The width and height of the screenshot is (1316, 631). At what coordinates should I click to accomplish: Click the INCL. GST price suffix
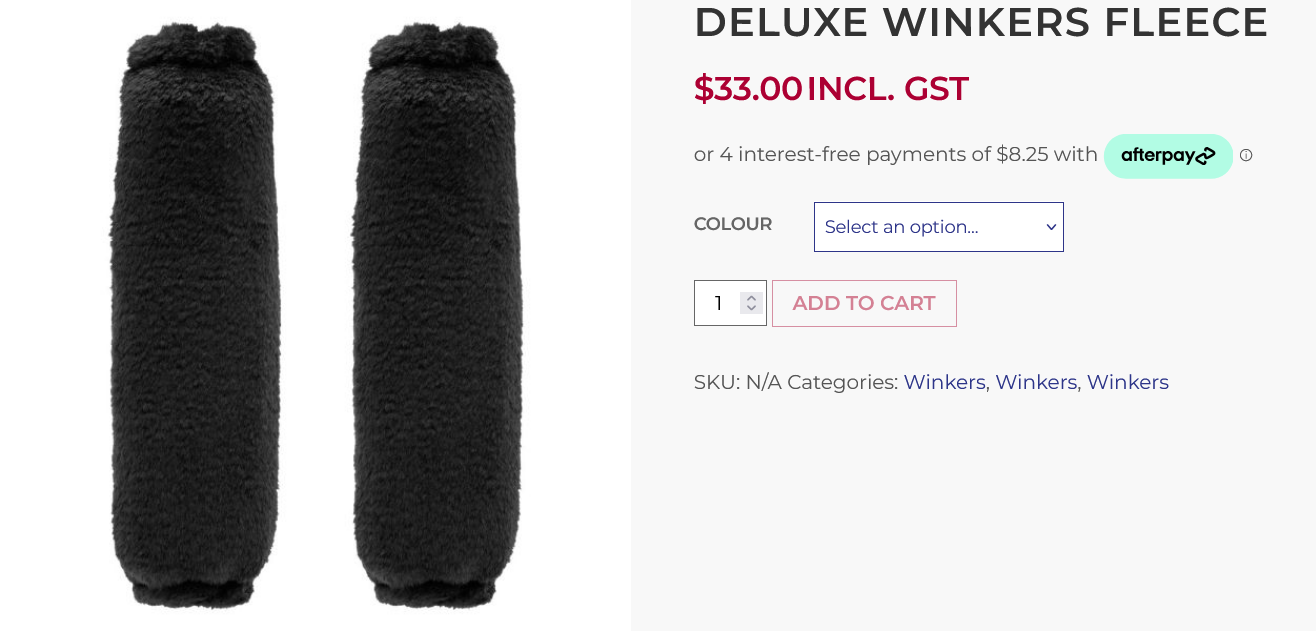pyautogui.click(x=887, y=88)
